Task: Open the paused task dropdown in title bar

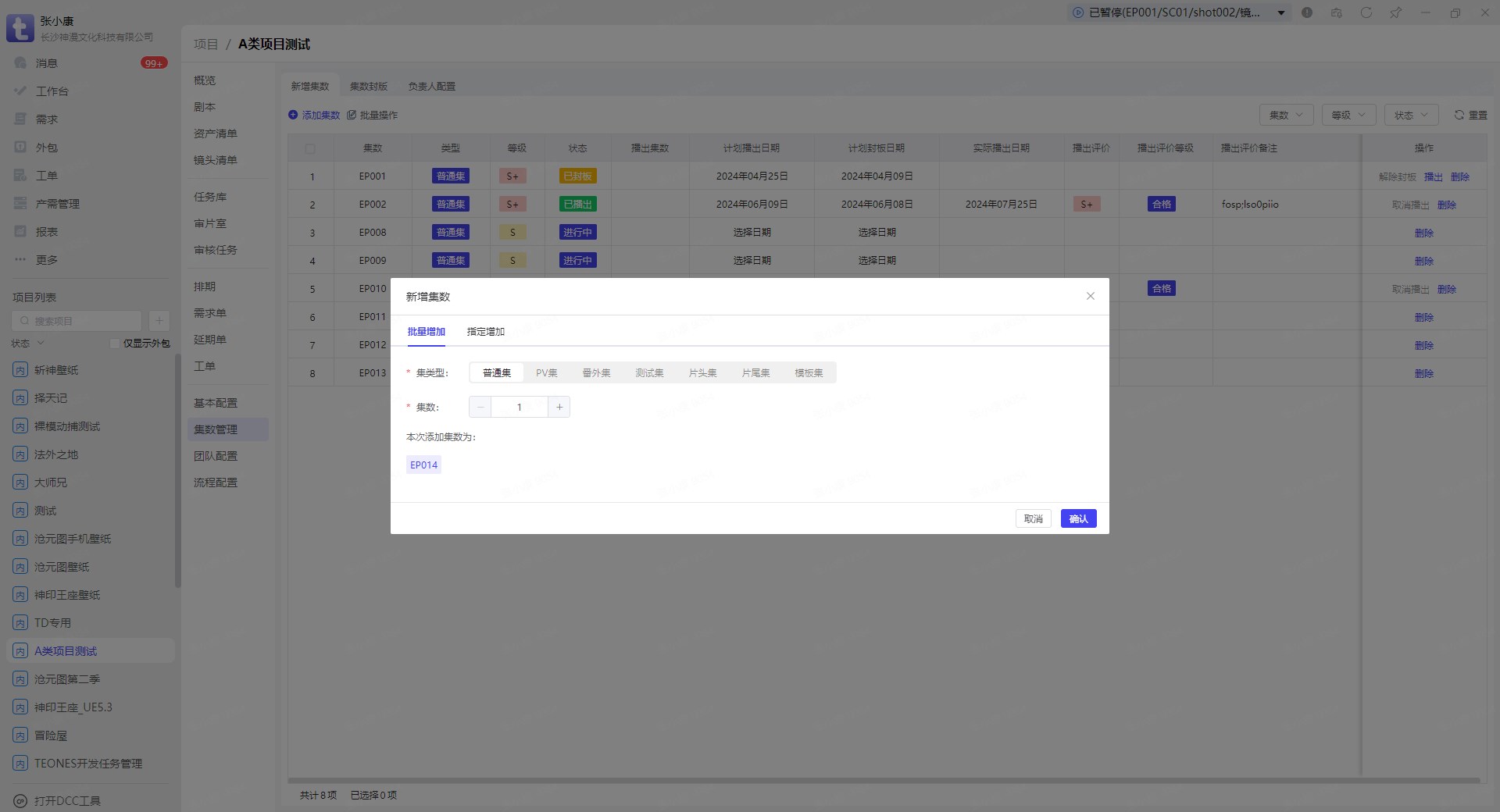Action: coord(1281,12)
